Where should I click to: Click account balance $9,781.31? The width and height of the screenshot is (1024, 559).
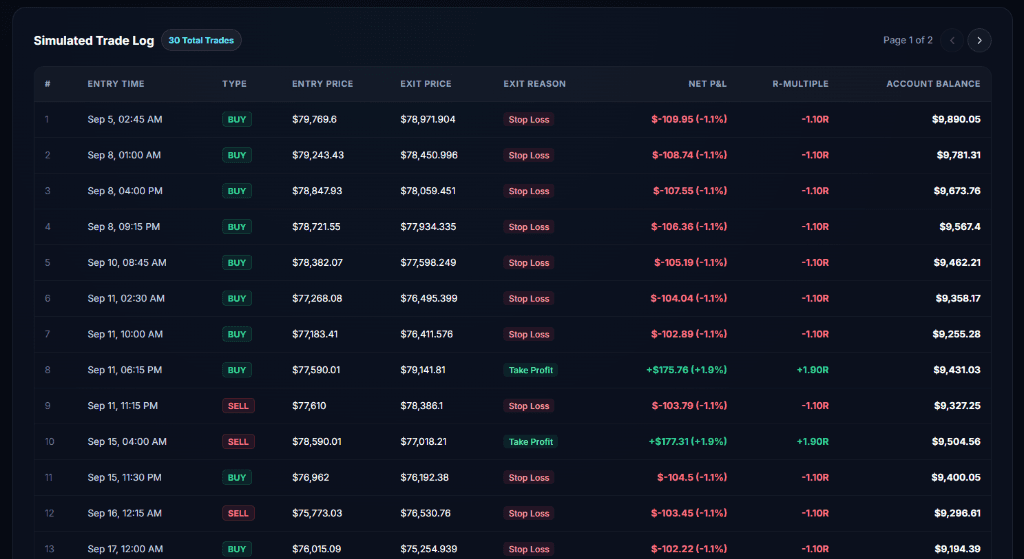coord(959,155)
